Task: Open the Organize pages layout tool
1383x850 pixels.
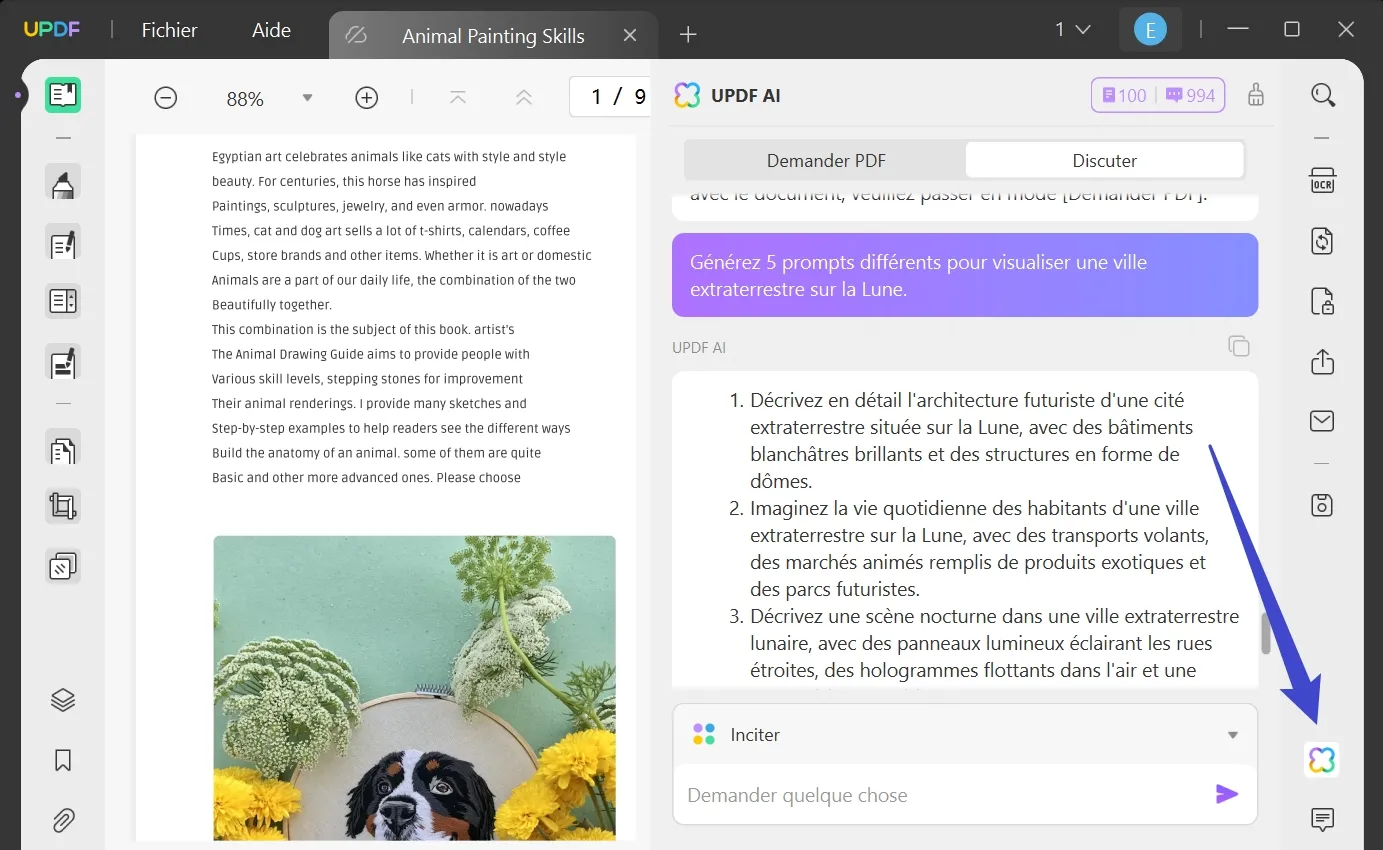Action: click(x=63, y=301)
